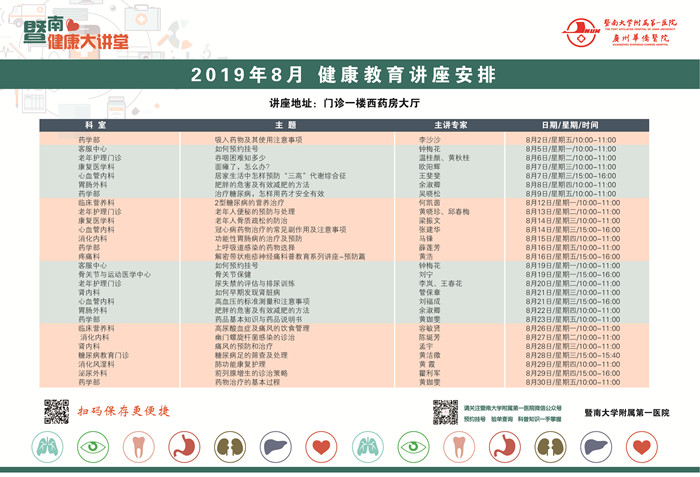Click the topic 功能性胃肠病的治疗及预防
This screenshot has height=477, width=700.
click(258, 238)
